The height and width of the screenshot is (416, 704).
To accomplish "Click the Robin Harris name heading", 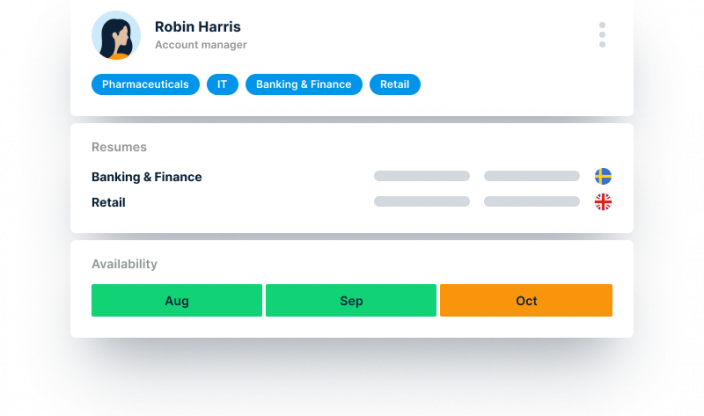I will (198, 27).
